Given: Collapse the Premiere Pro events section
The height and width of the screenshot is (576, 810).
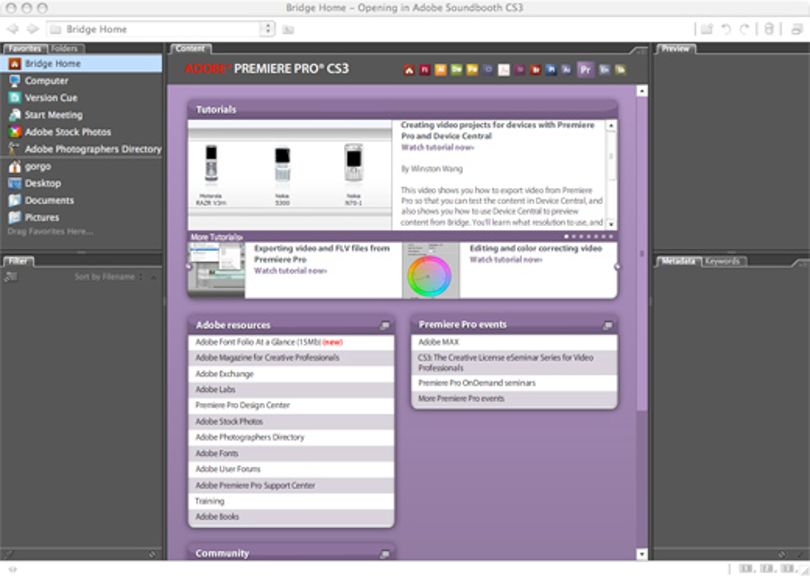Looking at the screenshot, I should (x=608, y=325).
